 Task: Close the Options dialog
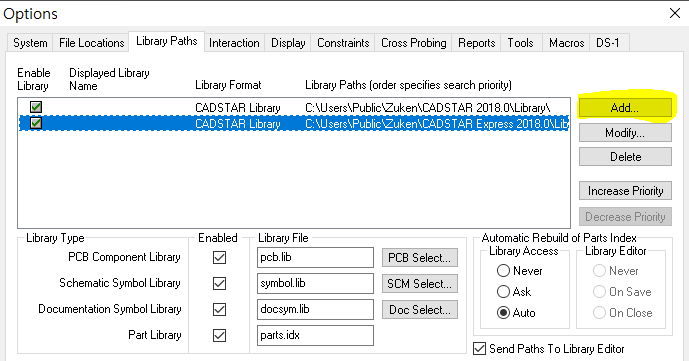[675, 13]
